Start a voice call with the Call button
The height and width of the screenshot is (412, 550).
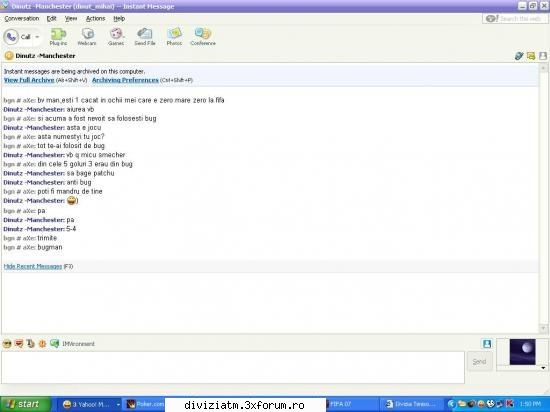coord(17,36)
